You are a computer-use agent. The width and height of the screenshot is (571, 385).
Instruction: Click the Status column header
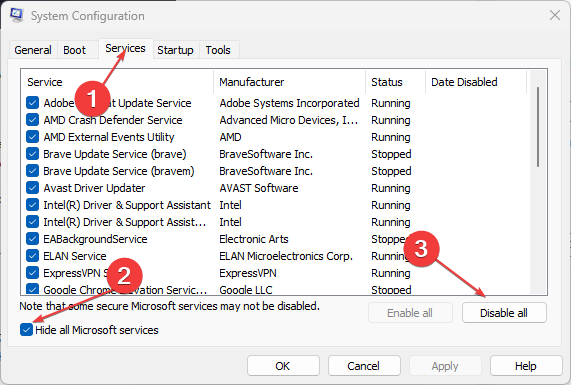395,82
